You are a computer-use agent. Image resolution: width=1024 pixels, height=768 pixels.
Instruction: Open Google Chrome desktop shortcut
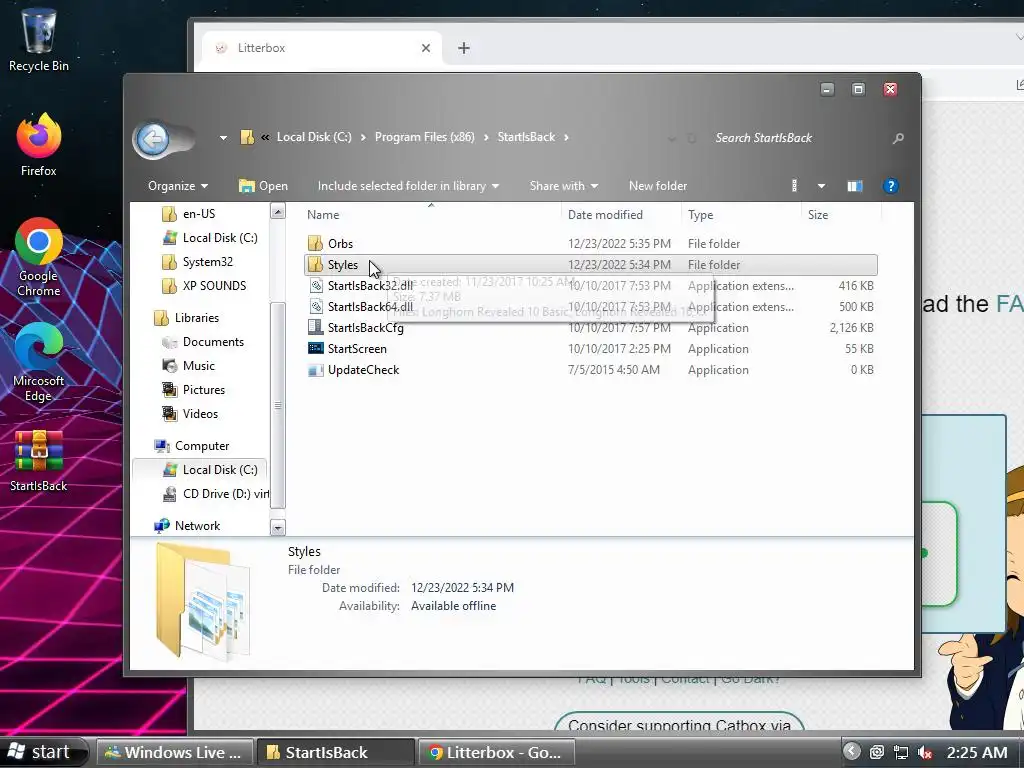tap(39, 257)
